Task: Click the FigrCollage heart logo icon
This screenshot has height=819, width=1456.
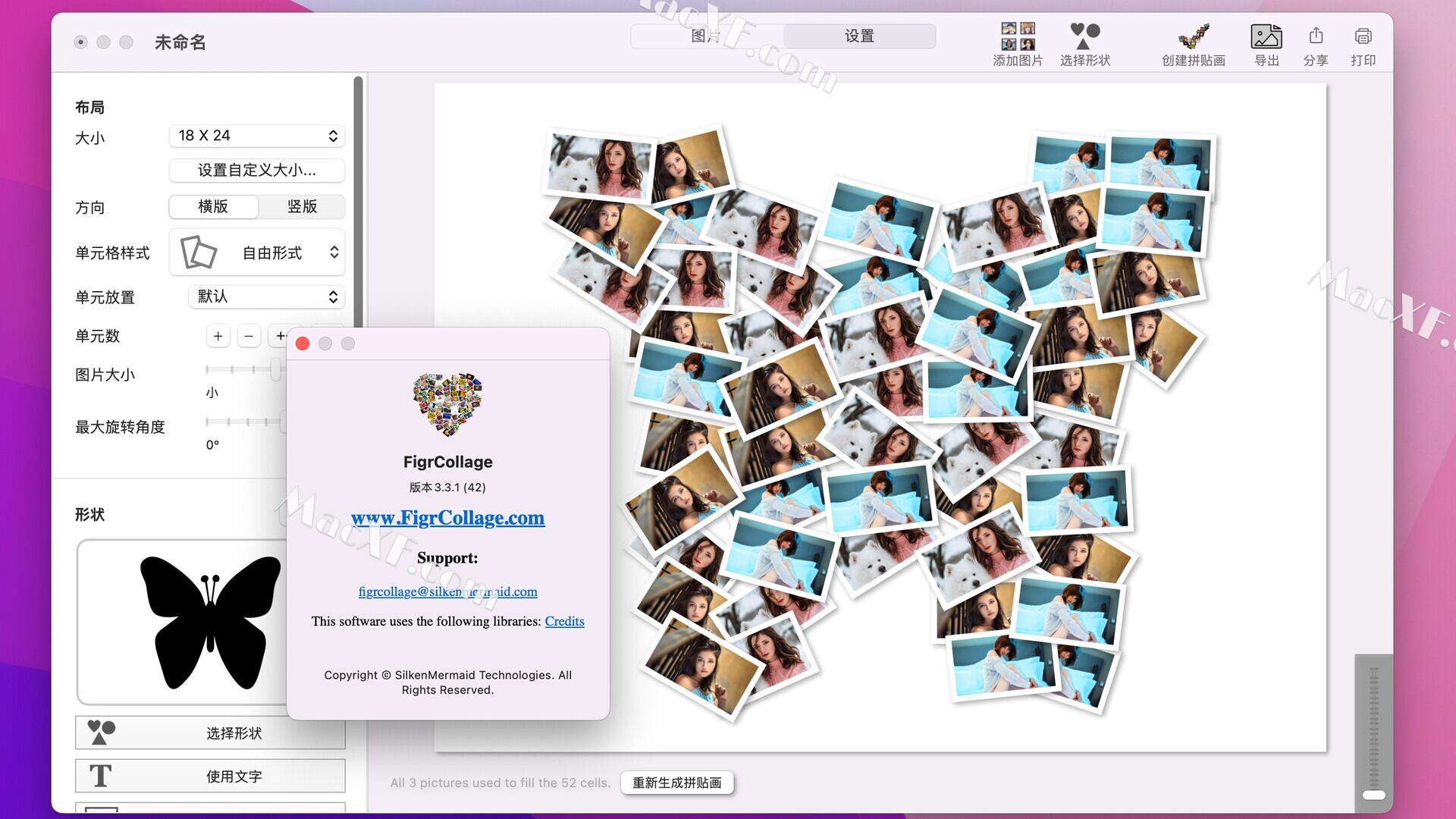Action: 447,404
